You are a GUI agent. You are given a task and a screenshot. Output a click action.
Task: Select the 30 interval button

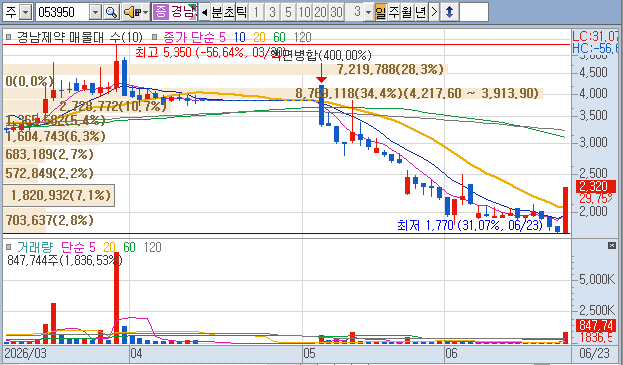[x=336, y=12]
